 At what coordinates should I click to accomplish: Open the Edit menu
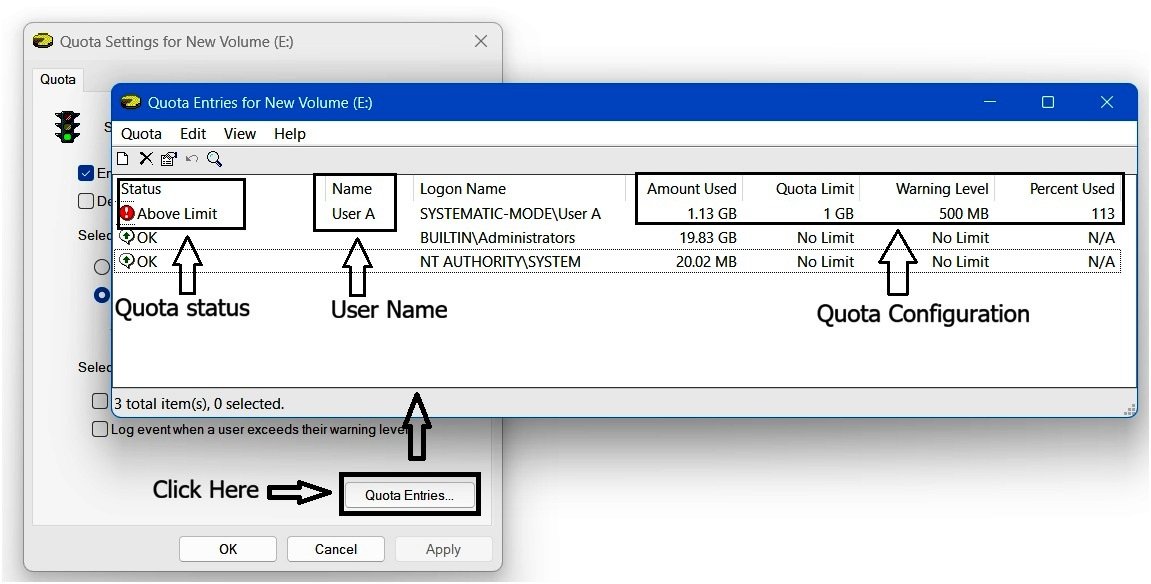click(193, 134)
